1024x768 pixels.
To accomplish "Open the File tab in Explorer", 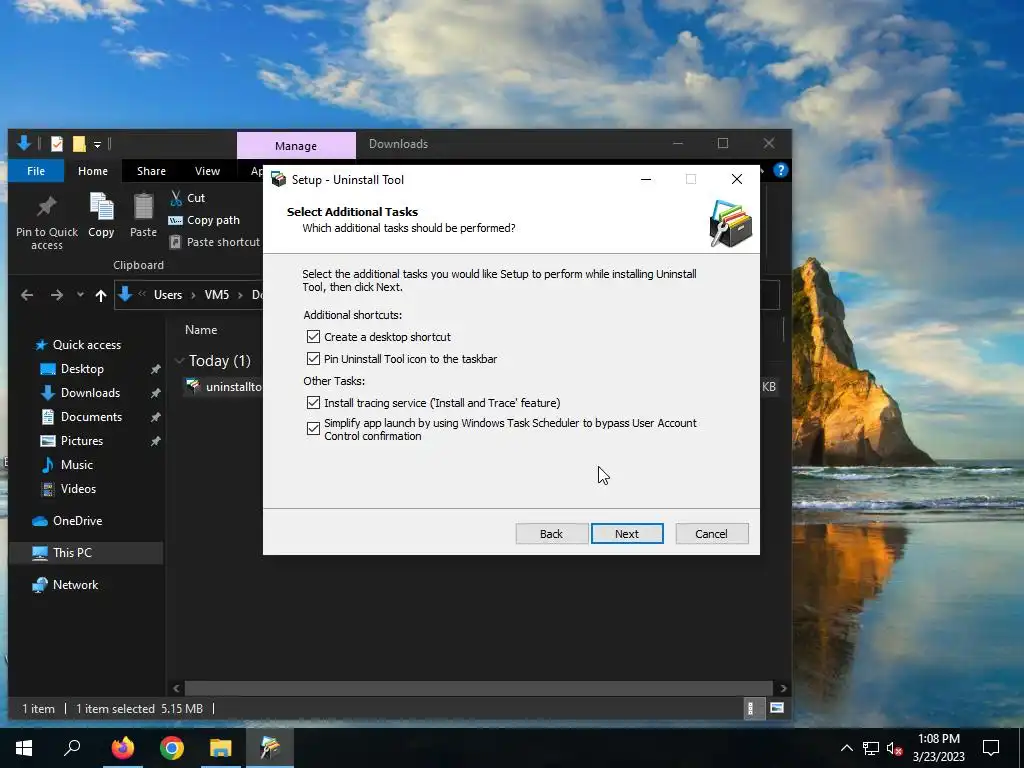I will point(36,171).
